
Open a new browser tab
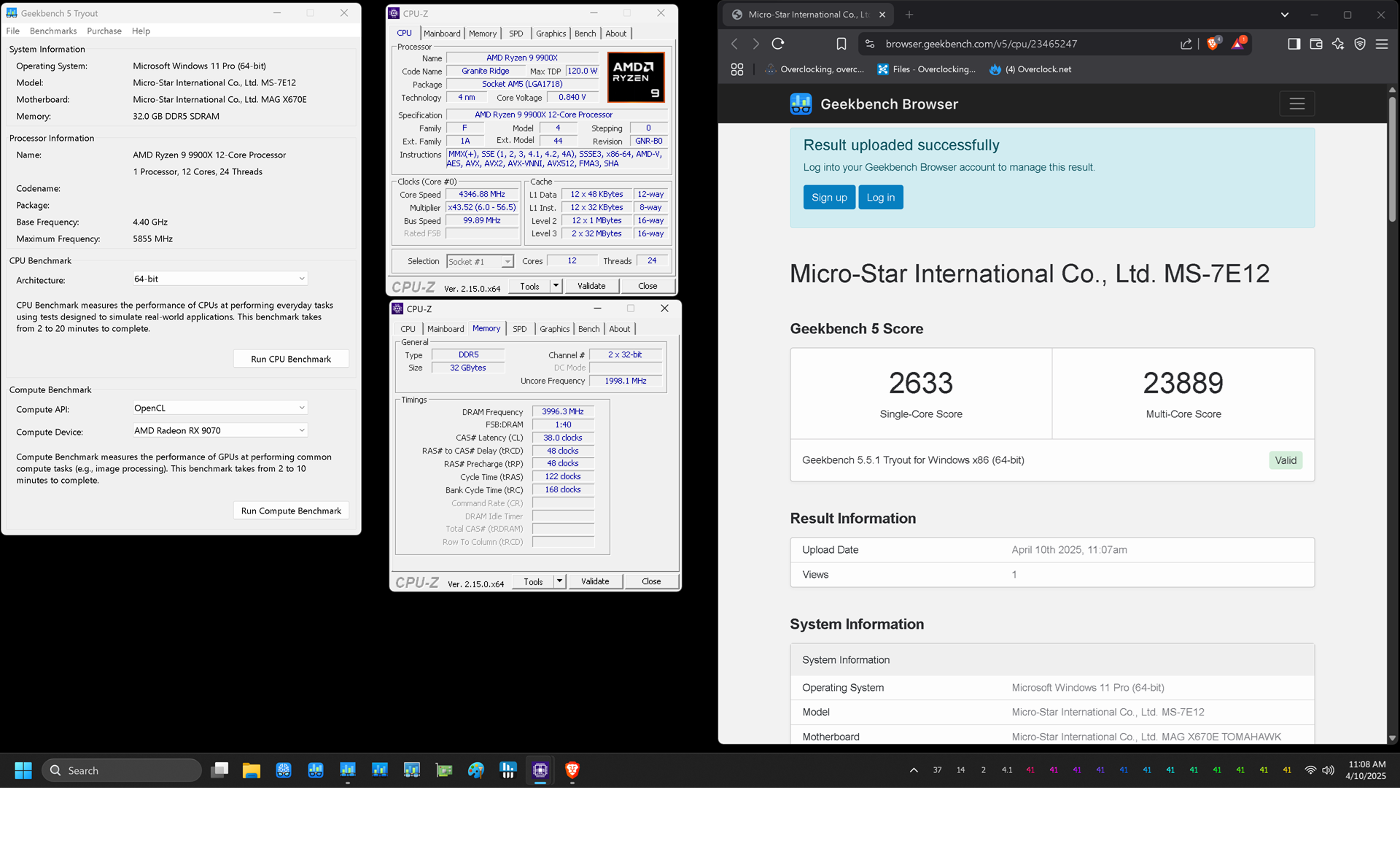pyautogui.click(x=909, y=15)
